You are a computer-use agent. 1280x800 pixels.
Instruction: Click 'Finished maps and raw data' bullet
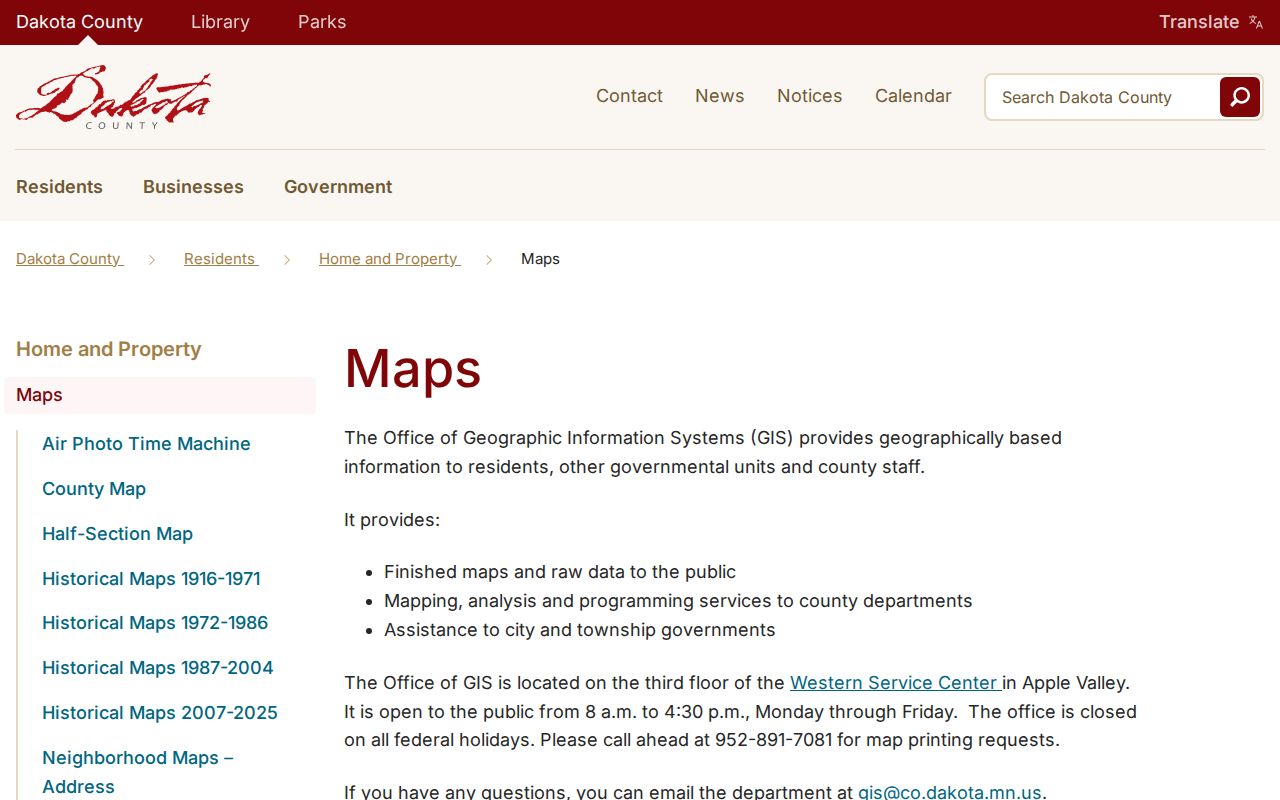click(560, 572)
